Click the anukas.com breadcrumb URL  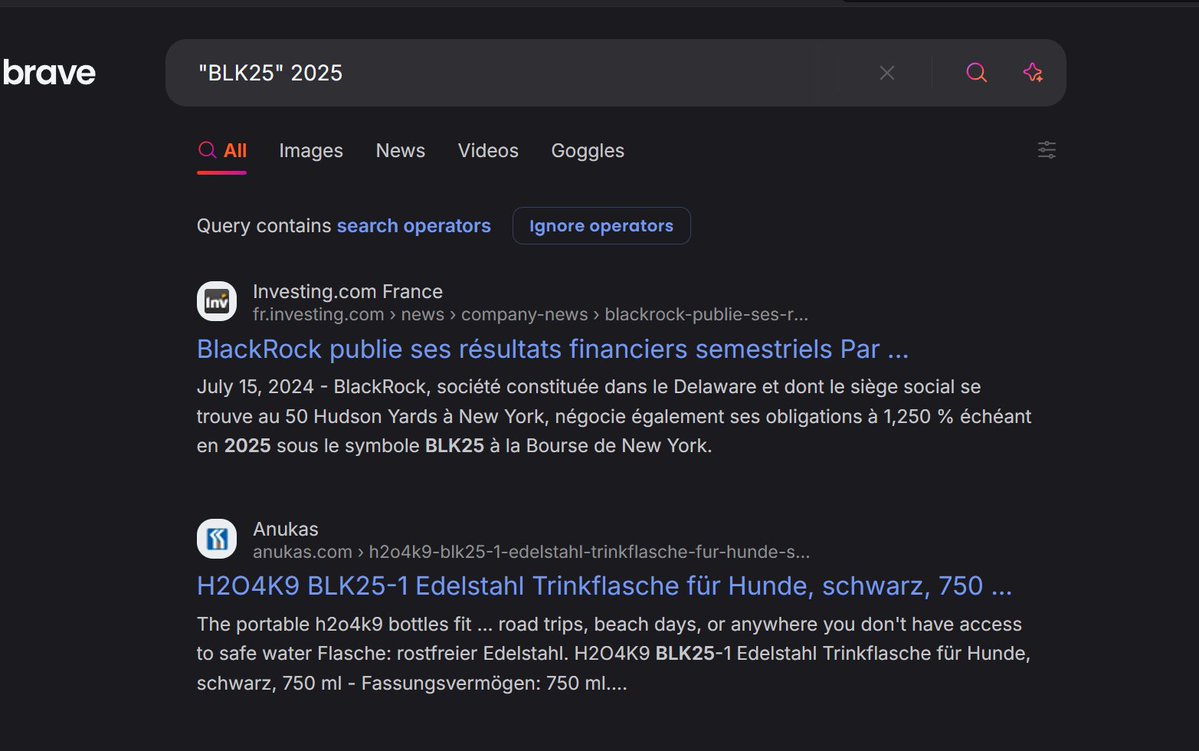[x=531, y=552]
